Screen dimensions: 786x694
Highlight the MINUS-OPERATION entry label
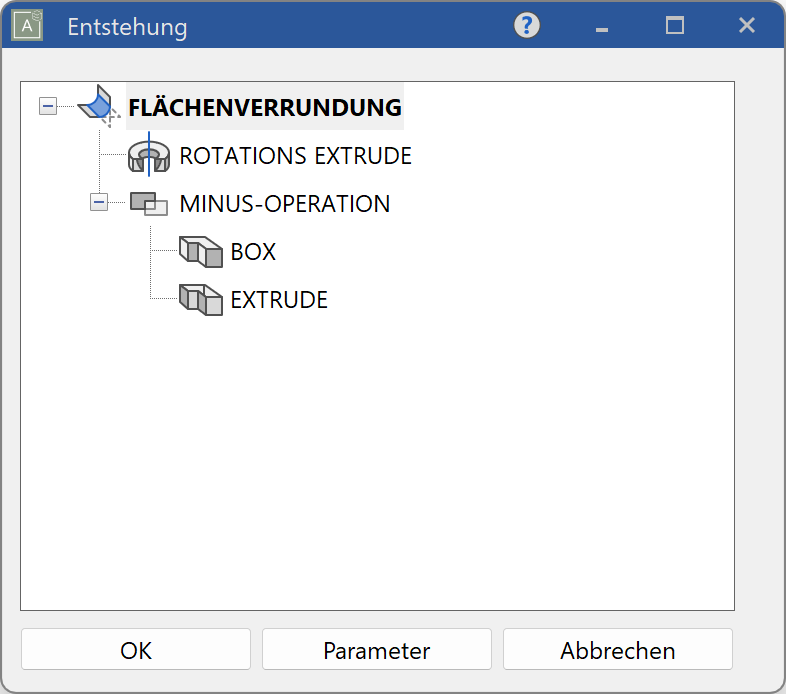pyautogui.click(x=284, y=204)
